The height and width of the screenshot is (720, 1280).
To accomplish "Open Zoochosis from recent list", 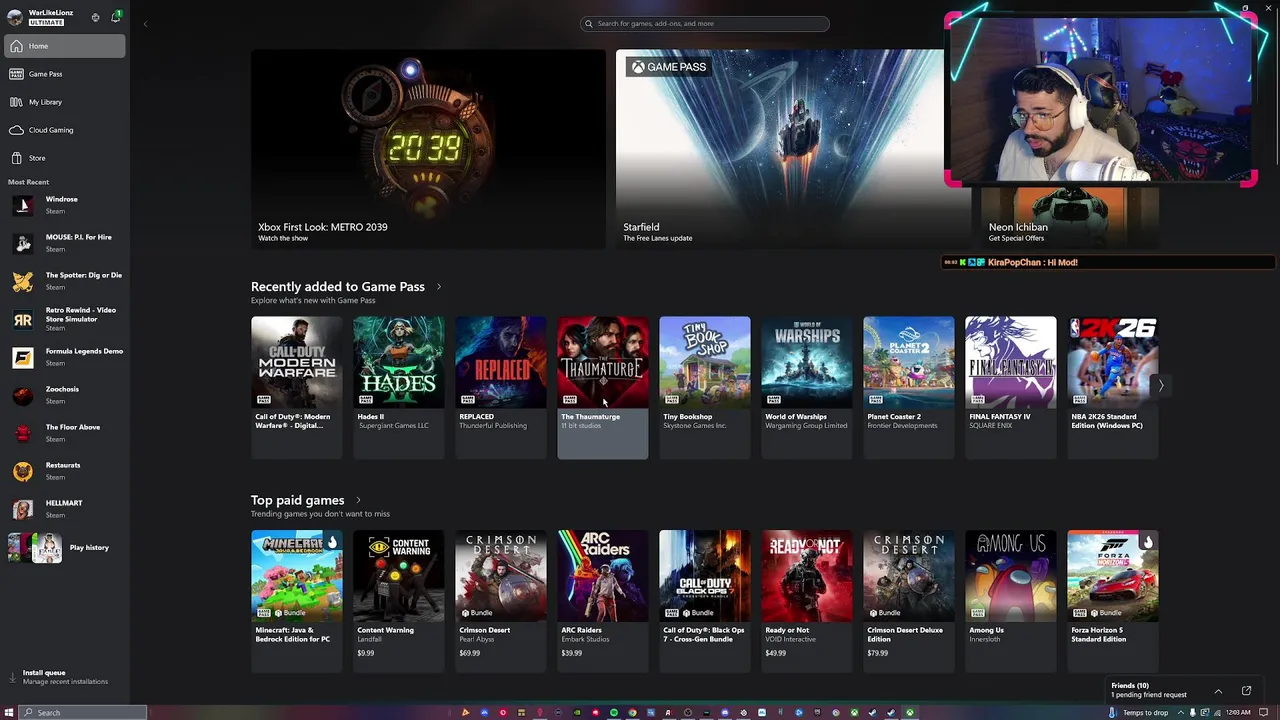I will [65, 395].
